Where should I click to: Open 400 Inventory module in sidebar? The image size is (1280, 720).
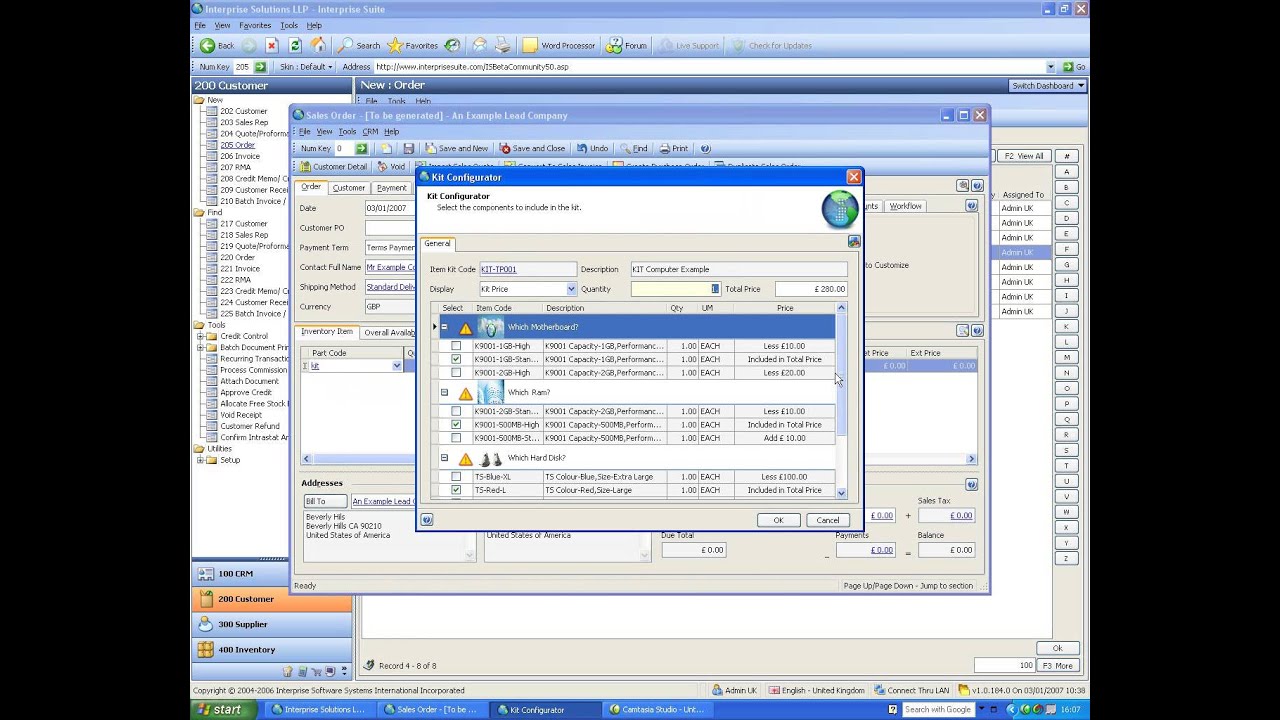click(271, 650)
